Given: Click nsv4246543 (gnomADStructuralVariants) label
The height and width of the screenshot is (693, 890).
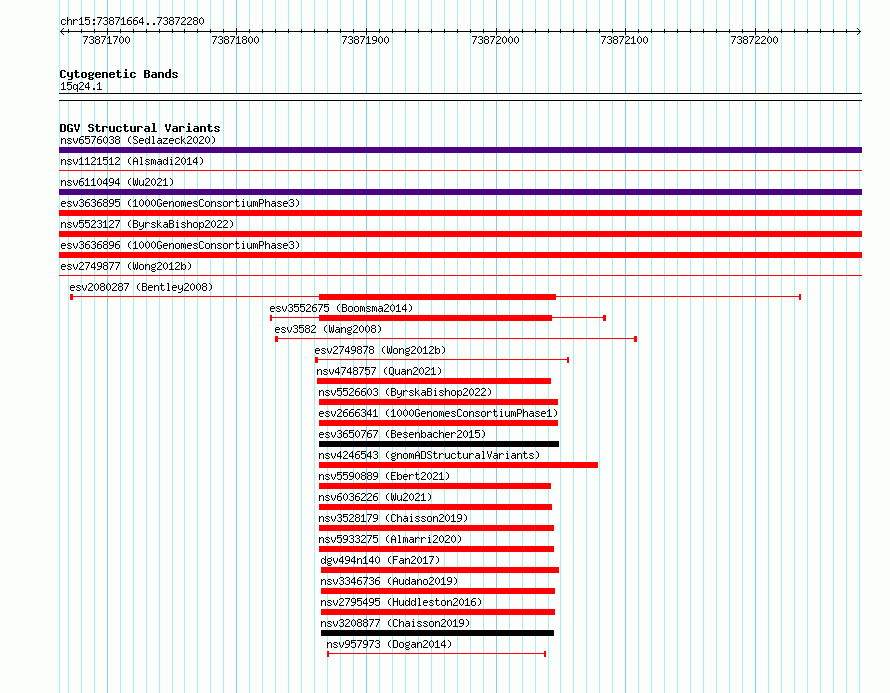Looking at the screenshot, I should pyautogui.click(x=429, y=455).
